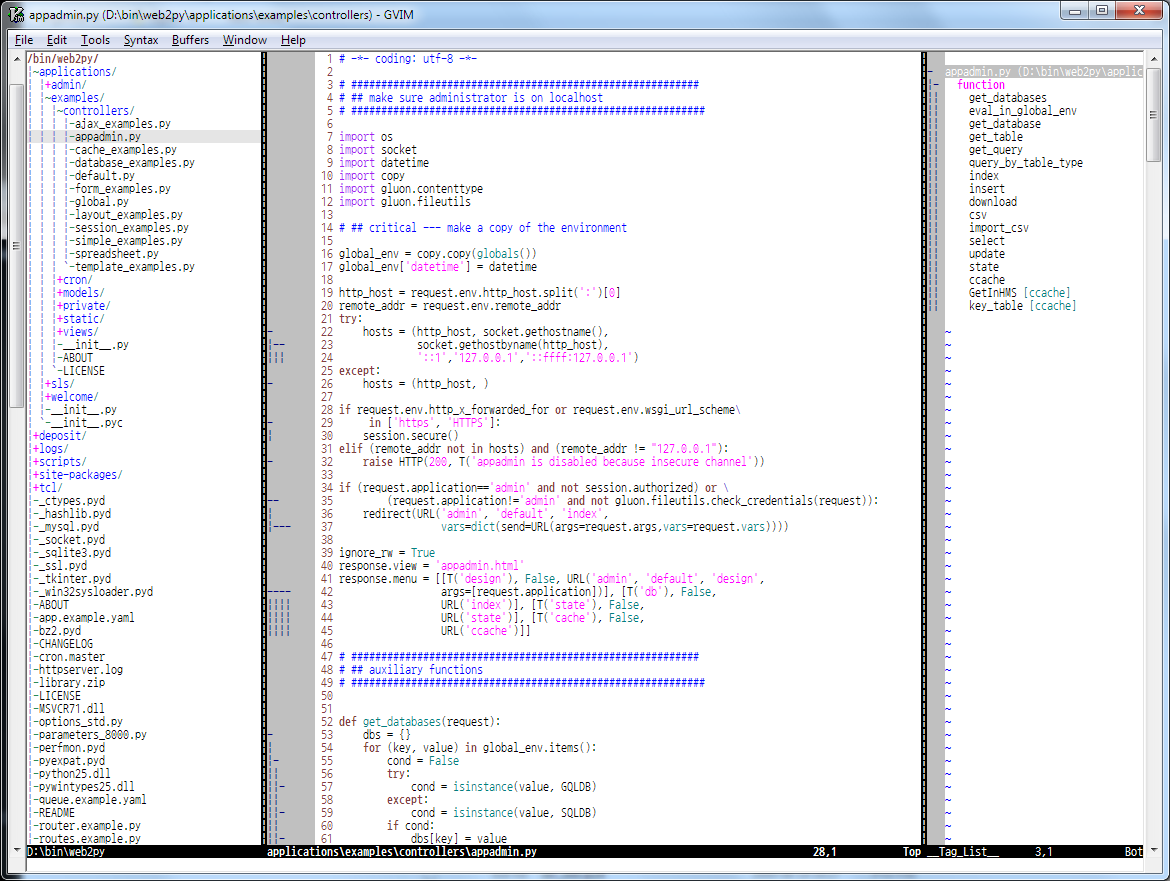
Task: Click the GVIM application icon in title bar
Action: (x=16, y=13)
